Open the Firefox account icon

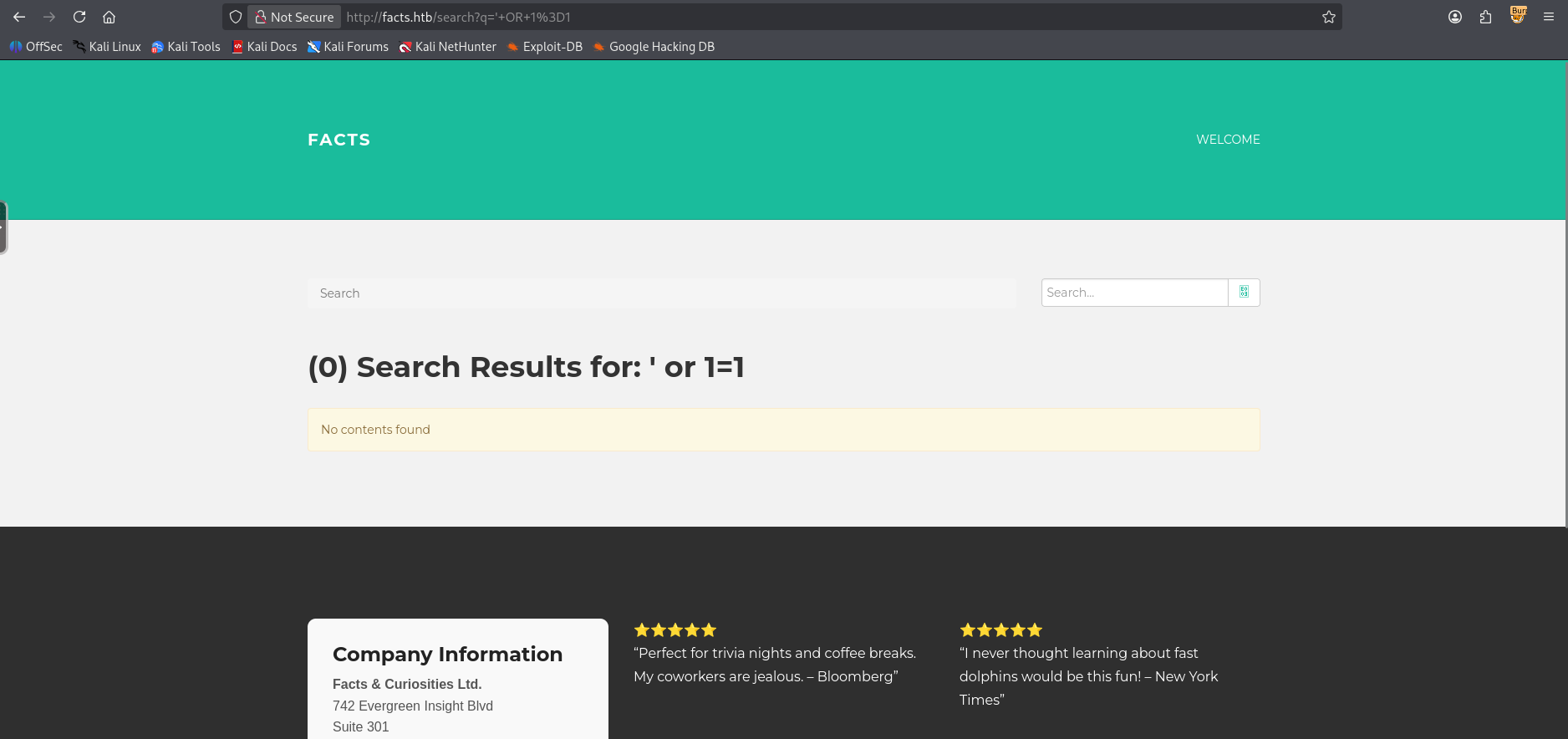coord(1455,17)
